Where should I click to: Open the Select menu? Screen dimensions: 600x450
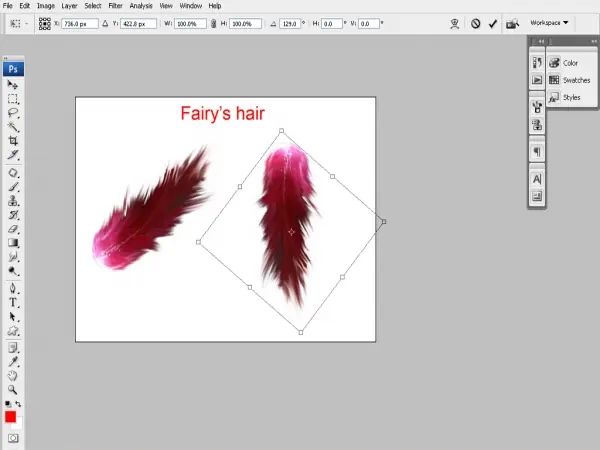pos(93,6)
